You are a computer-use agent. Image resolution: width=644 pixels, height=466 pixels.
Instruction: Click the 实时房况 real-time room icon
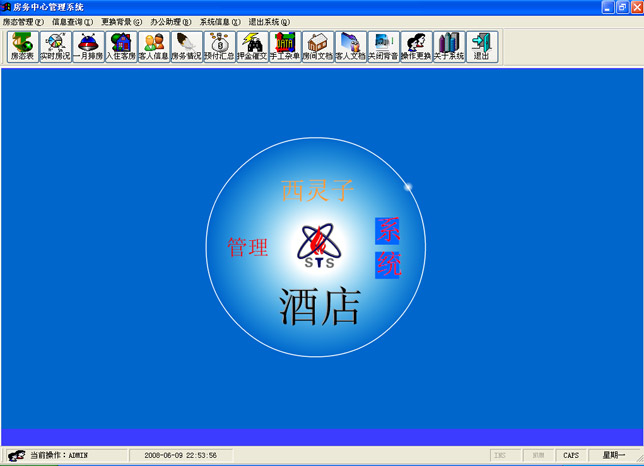tap(55, 46)
